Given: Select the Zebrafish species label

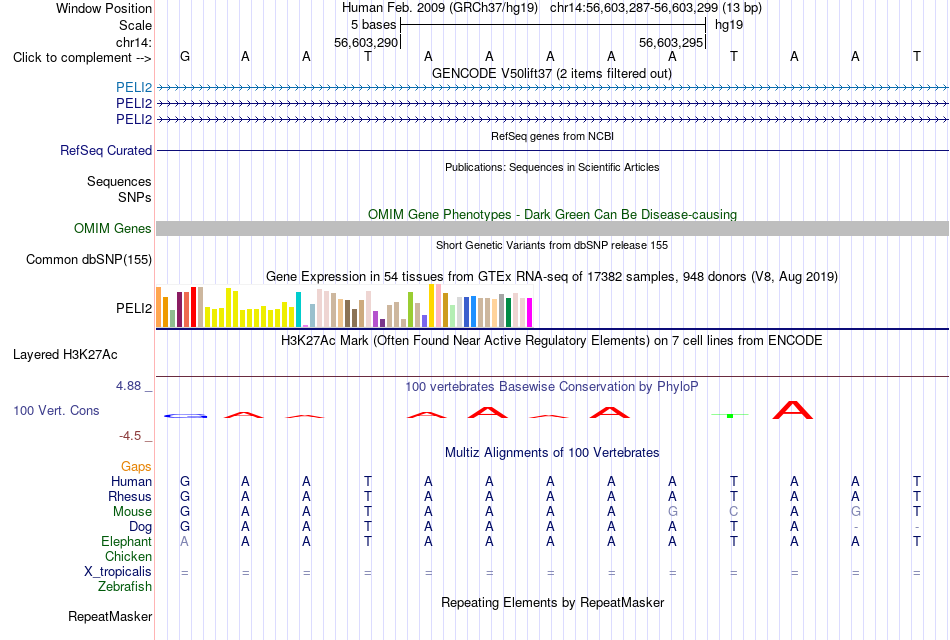Looking at the screenshot, I should [x=125, y=587].
